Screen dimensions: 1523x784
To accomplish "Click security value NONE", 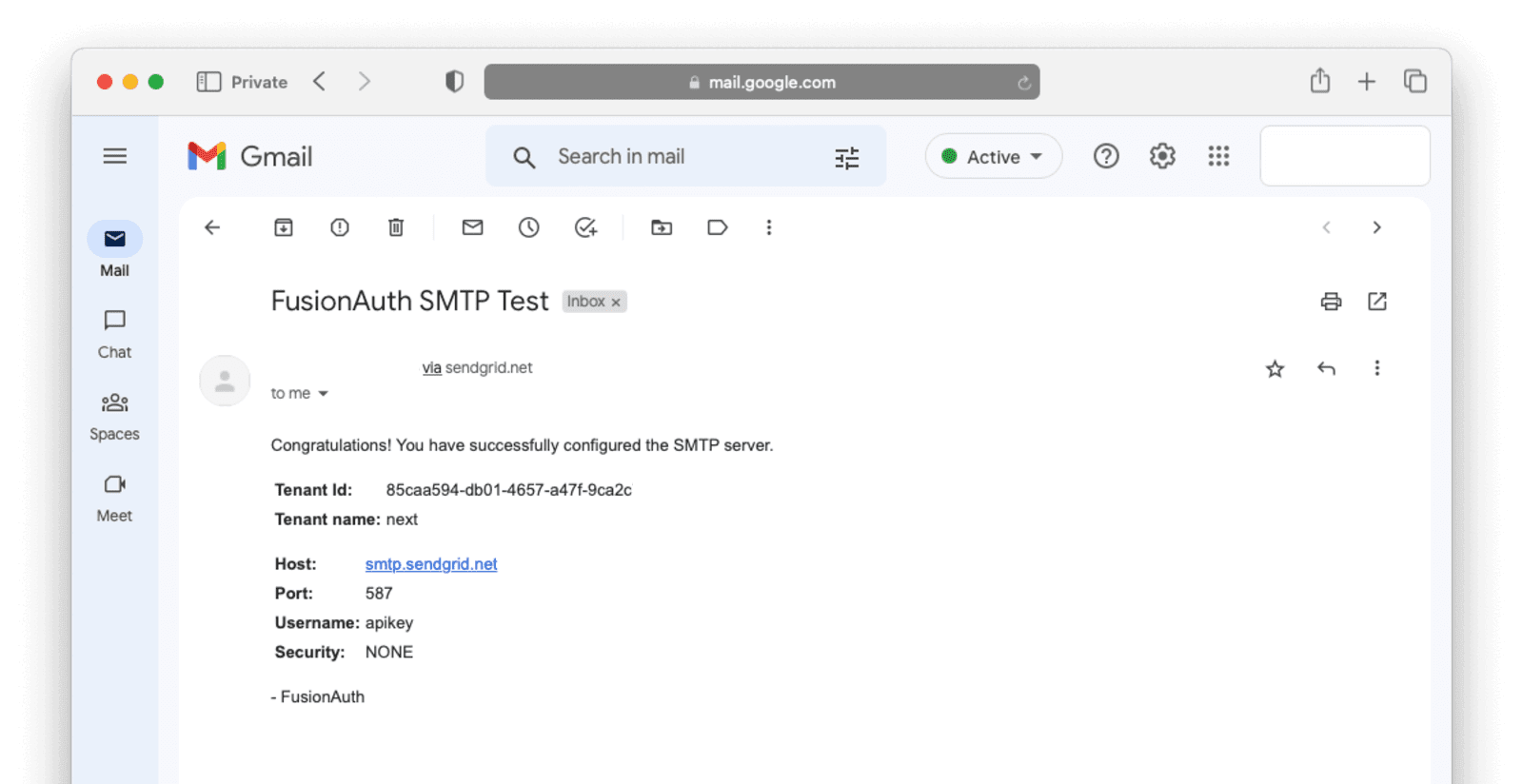I will tap(389, 653).
